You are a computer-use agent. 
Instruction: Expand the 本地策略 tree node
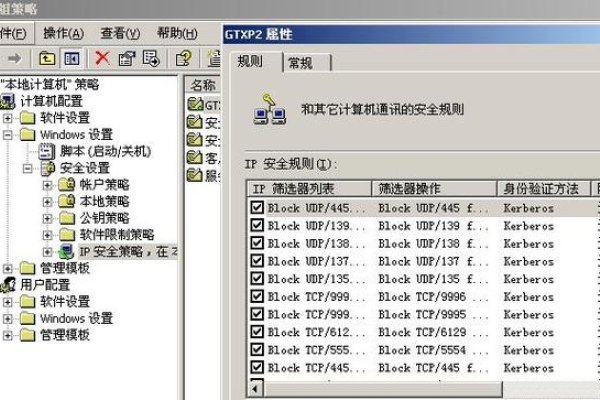pos(47,201)
